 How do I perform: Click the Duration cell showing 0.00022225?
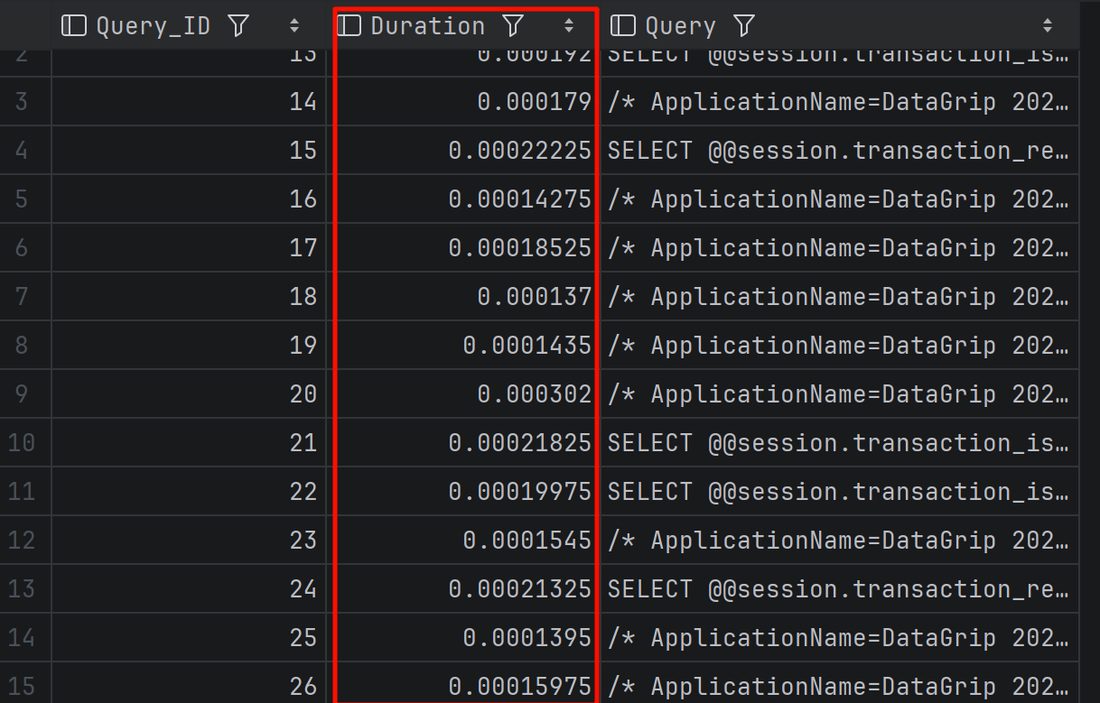[x=464, y=150]
